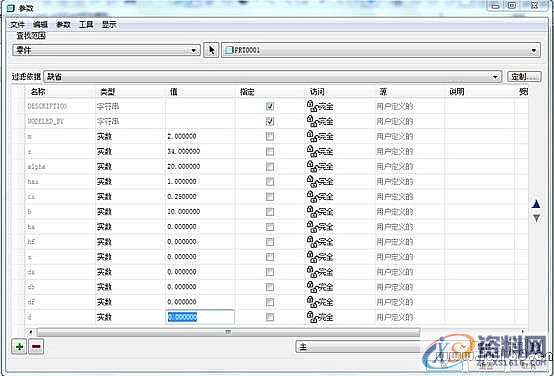Open the 零件 search range dropdown
The width and height of the screenshot is (554, 376).
pos(106,50)
